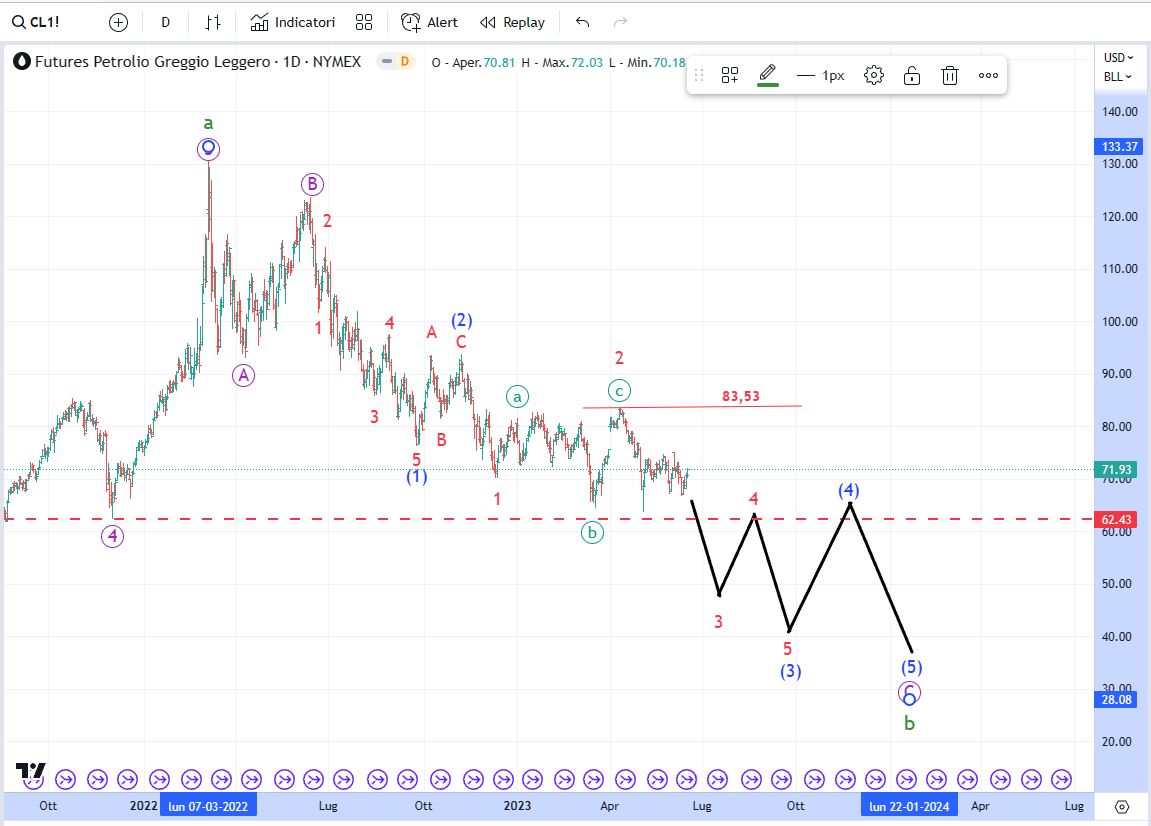Image resolution: width=1151 pixels, height=826 pixels.
Task: Select the circled teal c wave label
Action: (620, 391)
